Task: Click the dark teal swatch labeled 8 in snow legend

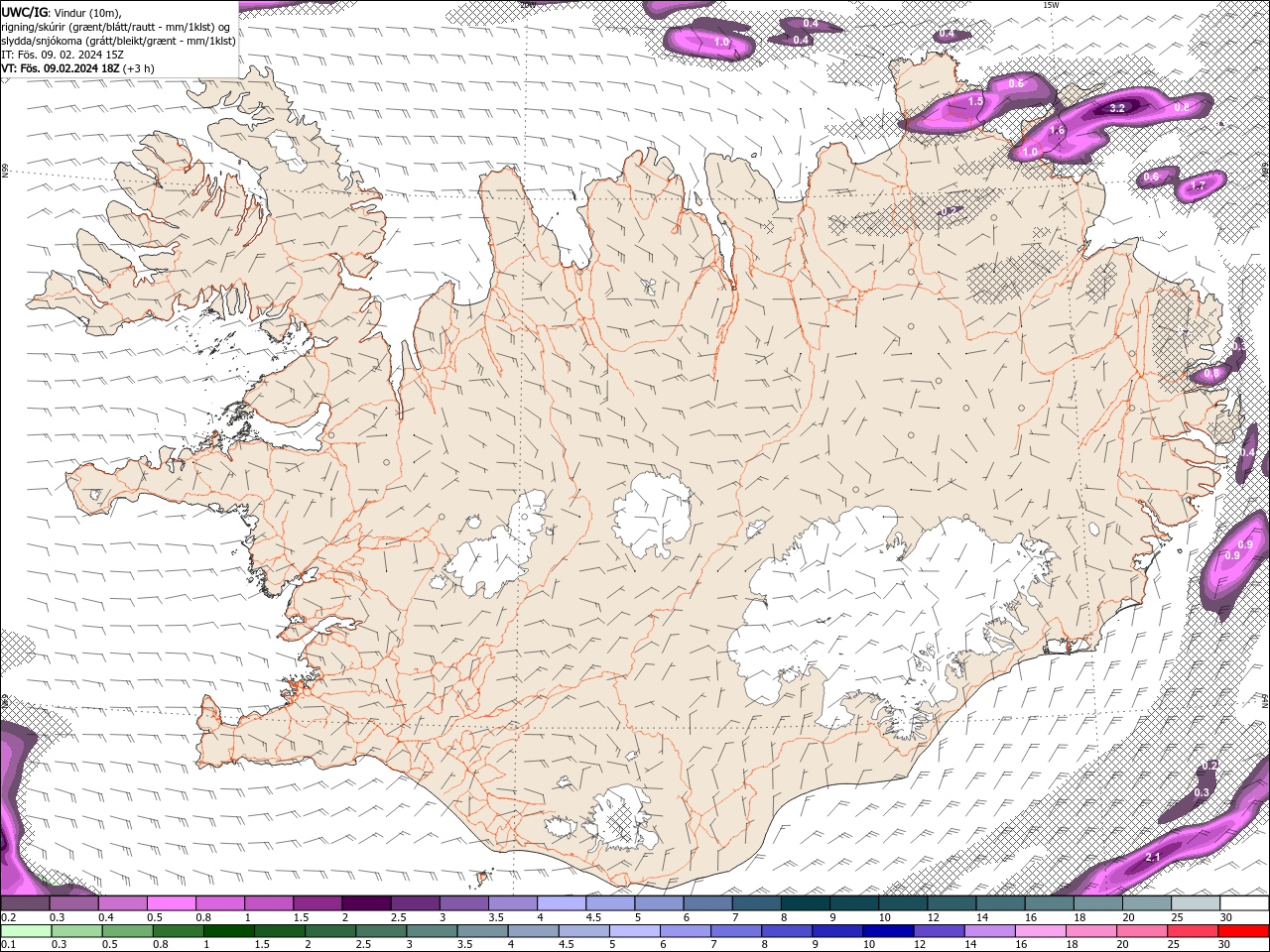Action: pos(806,903)
